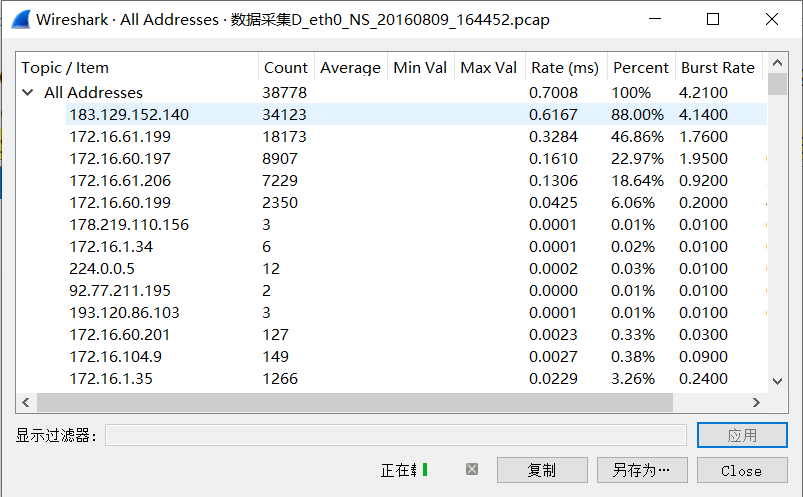The width and height of the screenshot is (803, 497).
Task: Select the 172.16.61.199 address row
Action: click(120, 137)
